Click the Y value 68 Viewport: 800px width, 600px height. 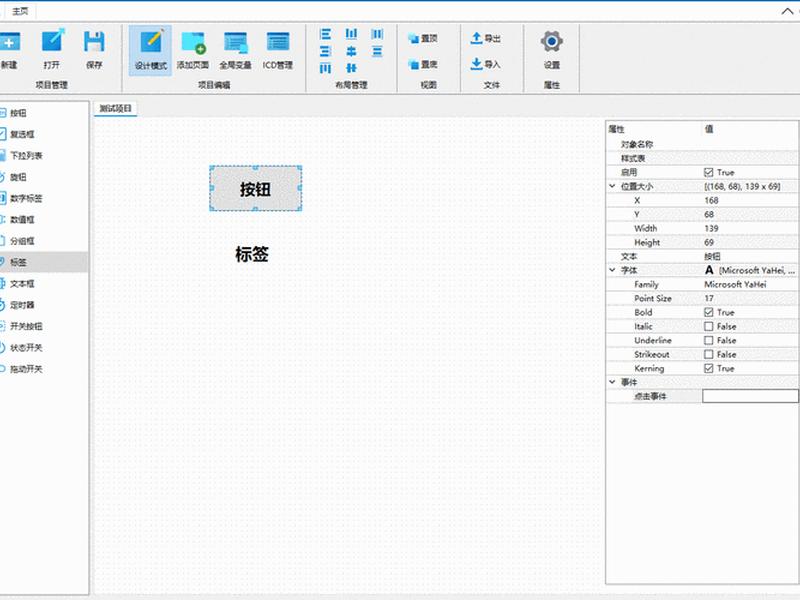(x=709, y=214)
